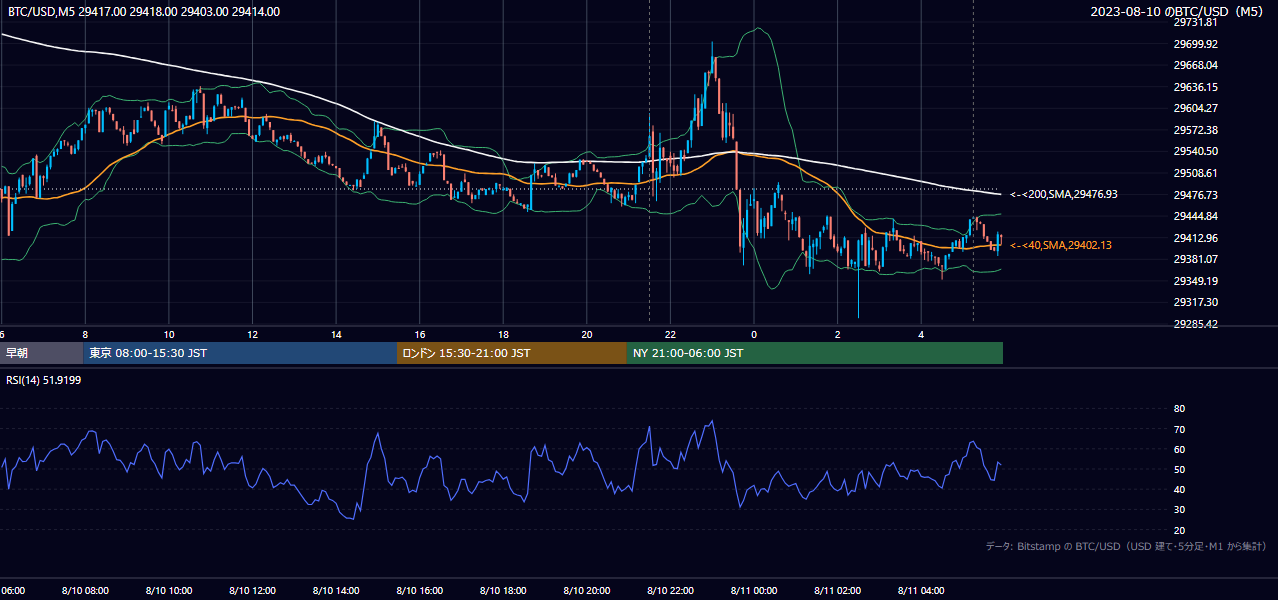Viewport: 1278px width, 600px height.
Task: Click the '8/10 12:00' bottom time label
Action: (x=252, y=591)
